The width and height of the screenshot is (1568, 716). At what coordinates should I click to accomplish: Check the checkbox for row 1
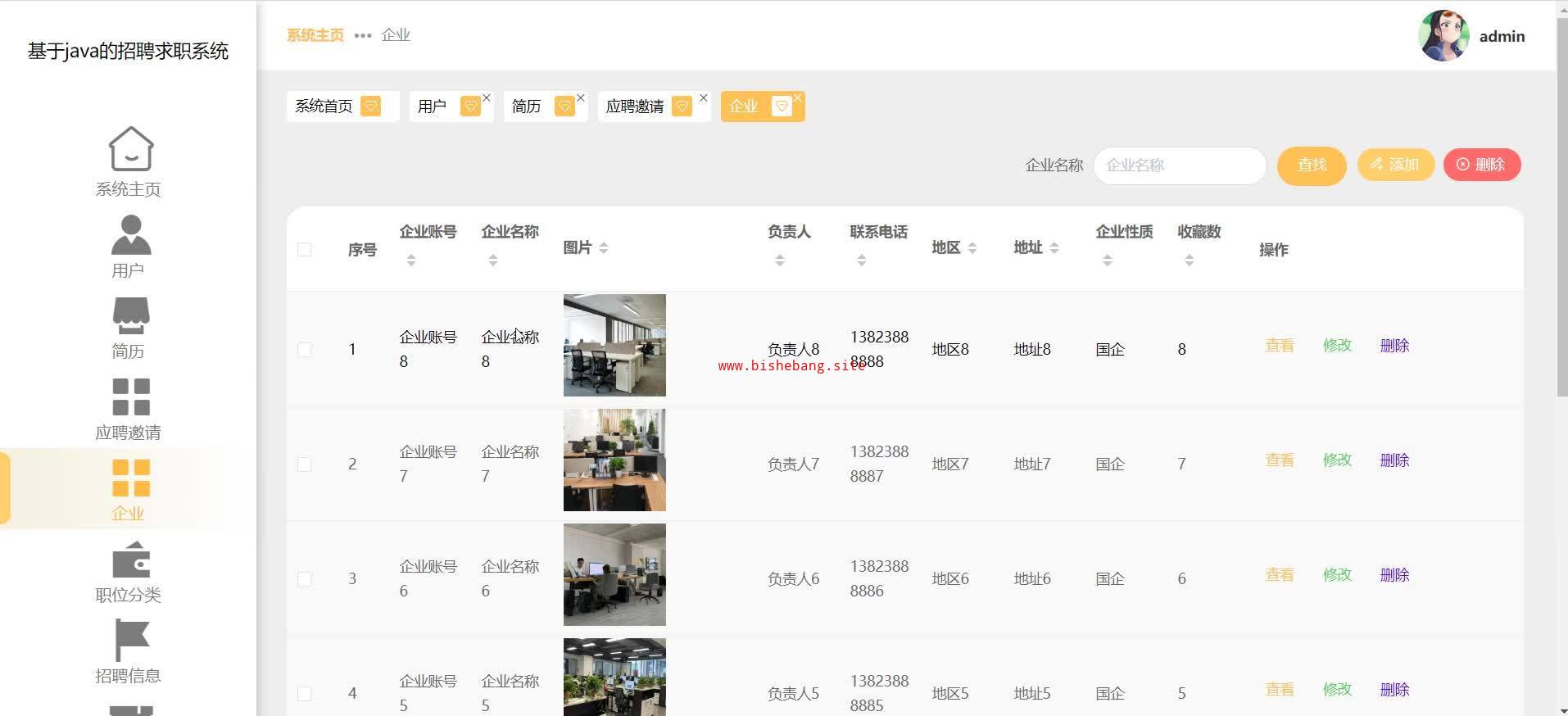click(304, 350)
